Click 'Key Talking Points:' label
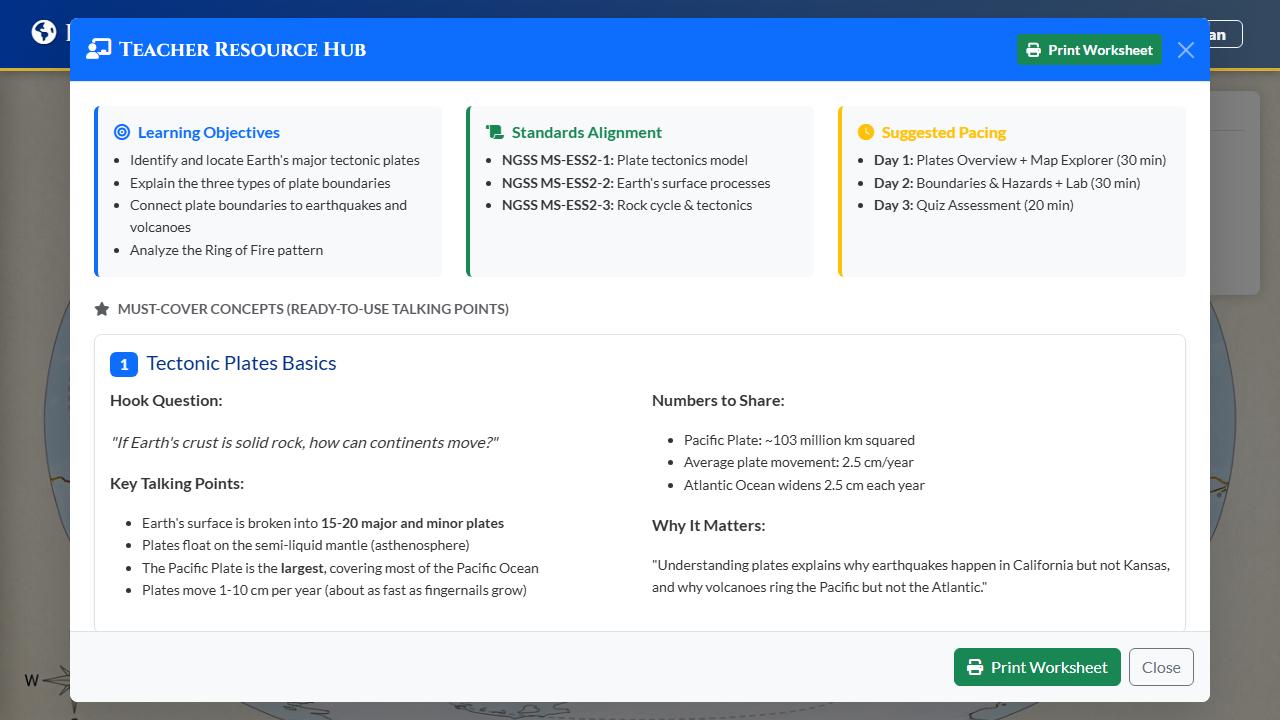This screenshot has height=720, width=1280. [x=177, y=483]
